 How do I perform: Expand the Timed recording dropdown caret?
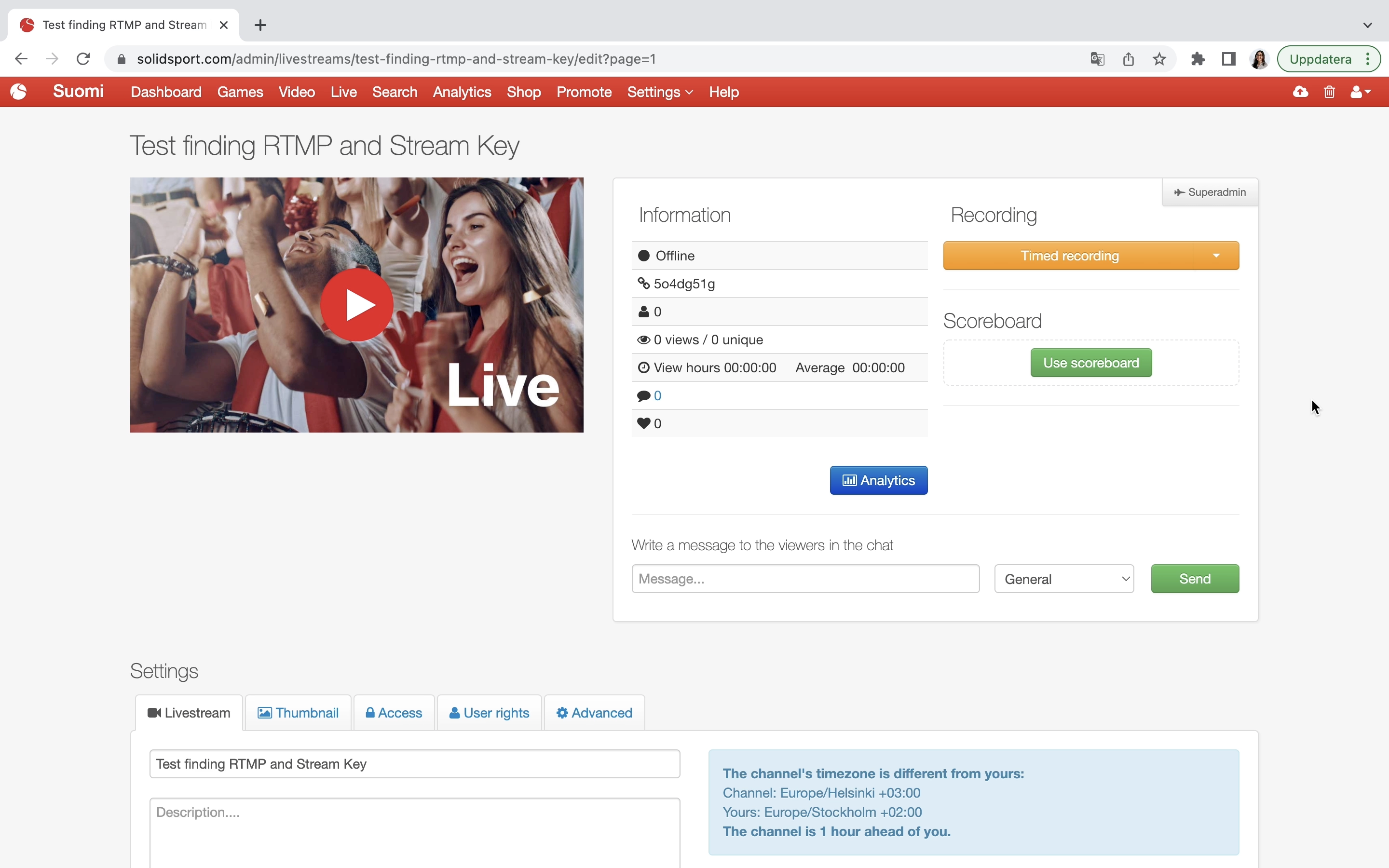(1216, 256)
